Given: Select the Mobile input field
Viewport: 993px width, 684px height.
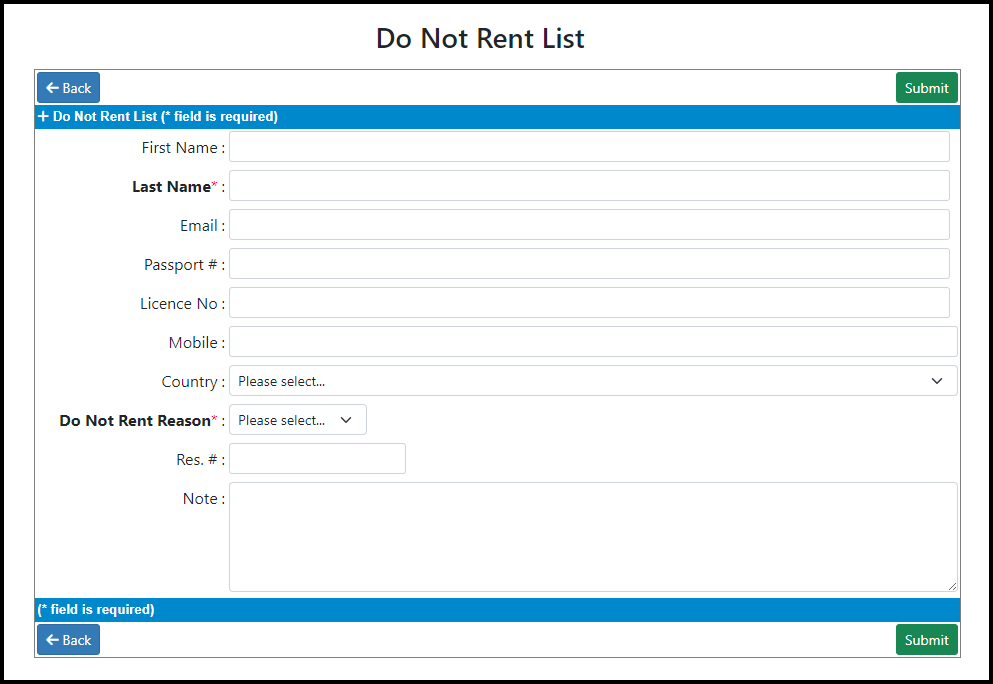Looking at the screenshot, I should [593, 341].
